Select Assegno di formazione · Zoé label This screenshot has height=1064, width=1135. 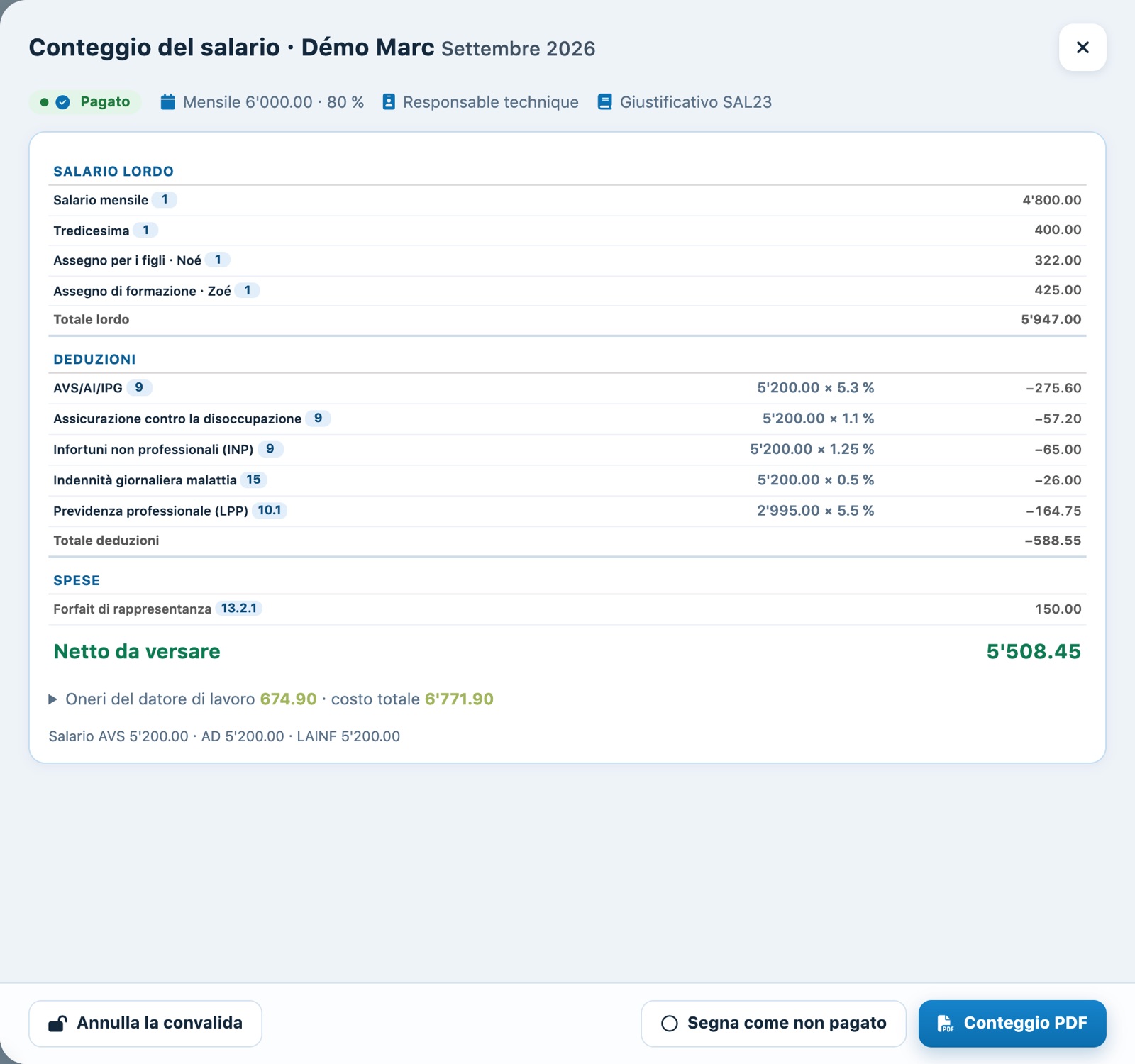coord(143,291)
